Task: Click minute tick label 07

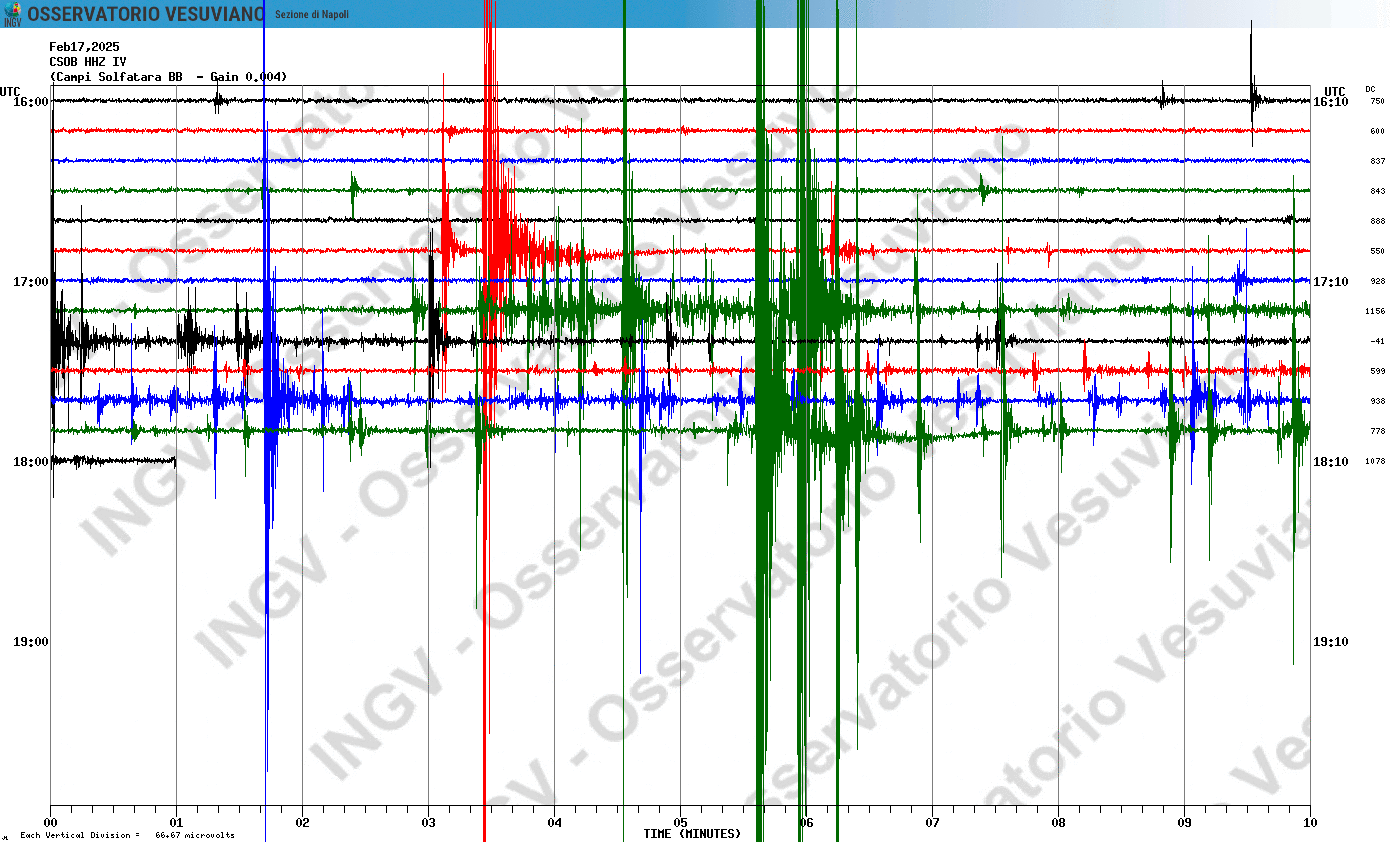Action: (933, 823)
